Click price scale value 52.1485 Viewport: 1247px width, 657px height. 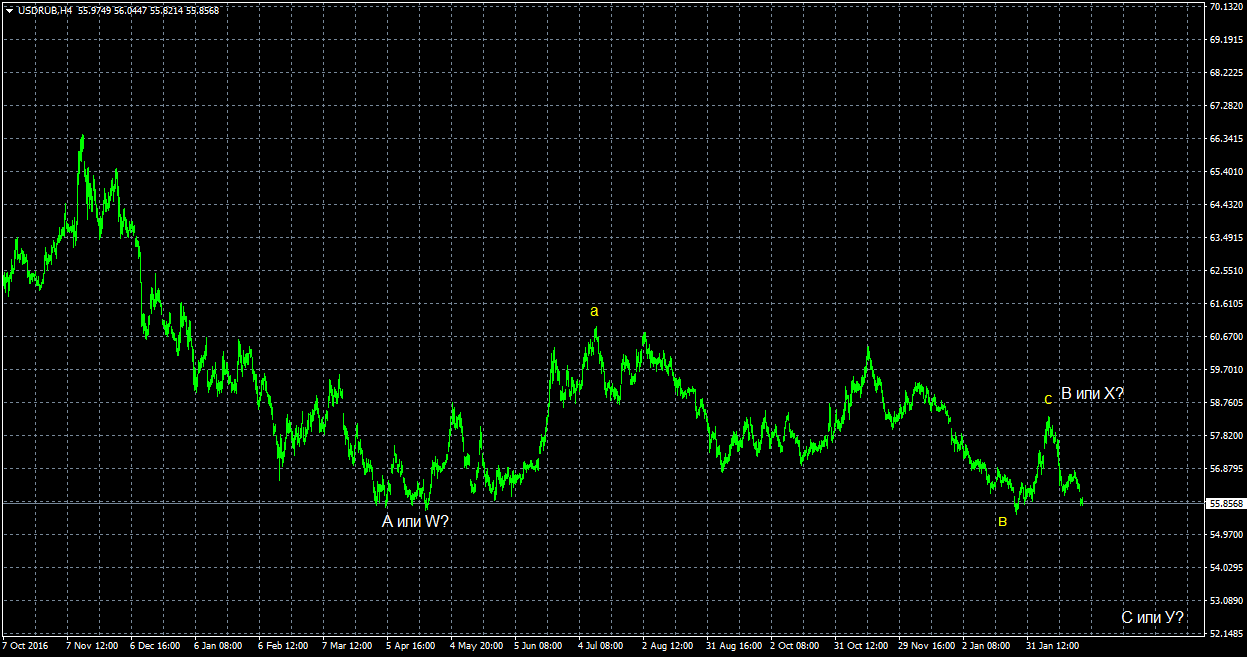(x=1224, y=634)
